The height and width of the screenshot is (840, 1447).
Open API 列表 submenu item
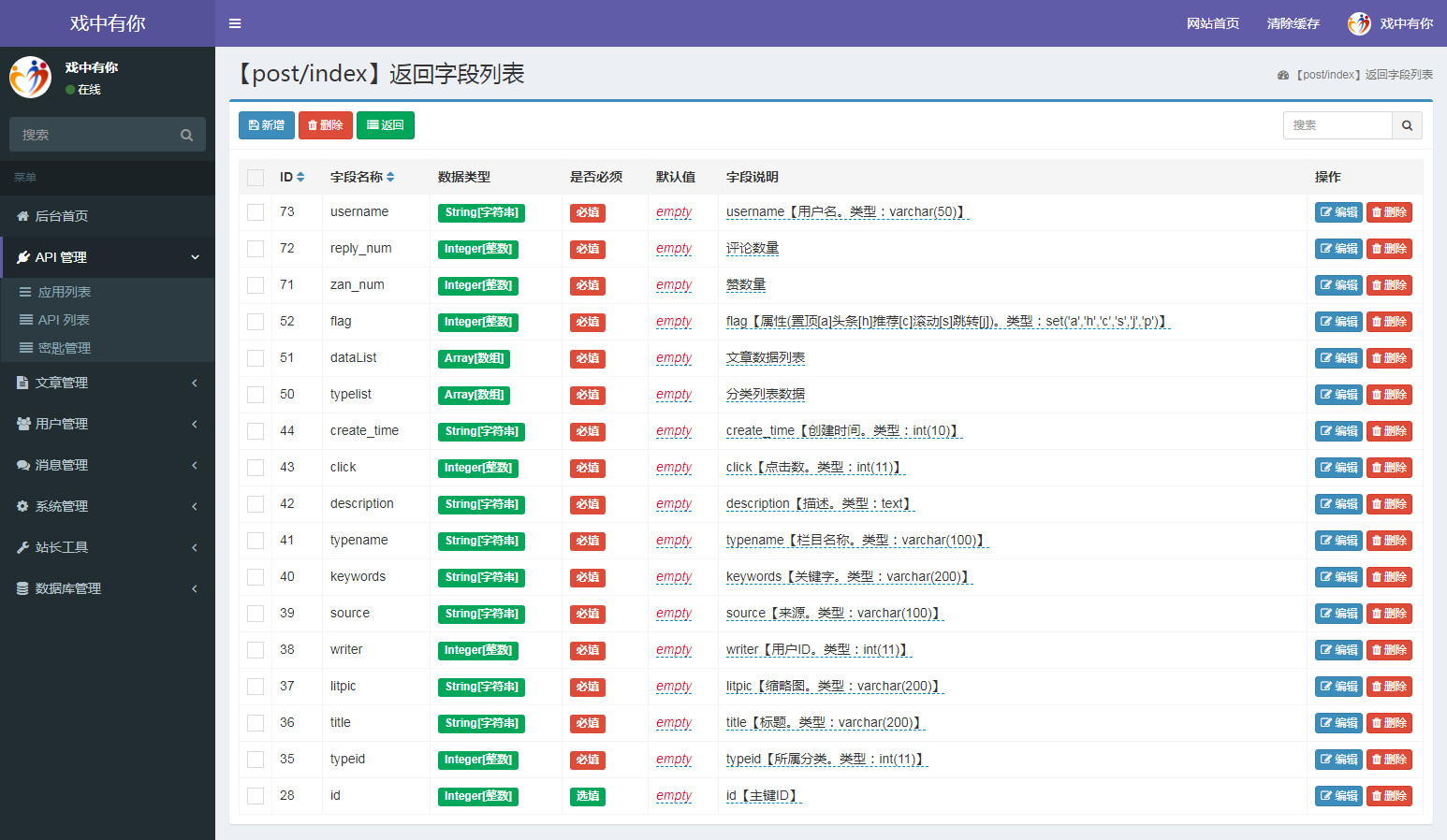click(x=108, y=320)
